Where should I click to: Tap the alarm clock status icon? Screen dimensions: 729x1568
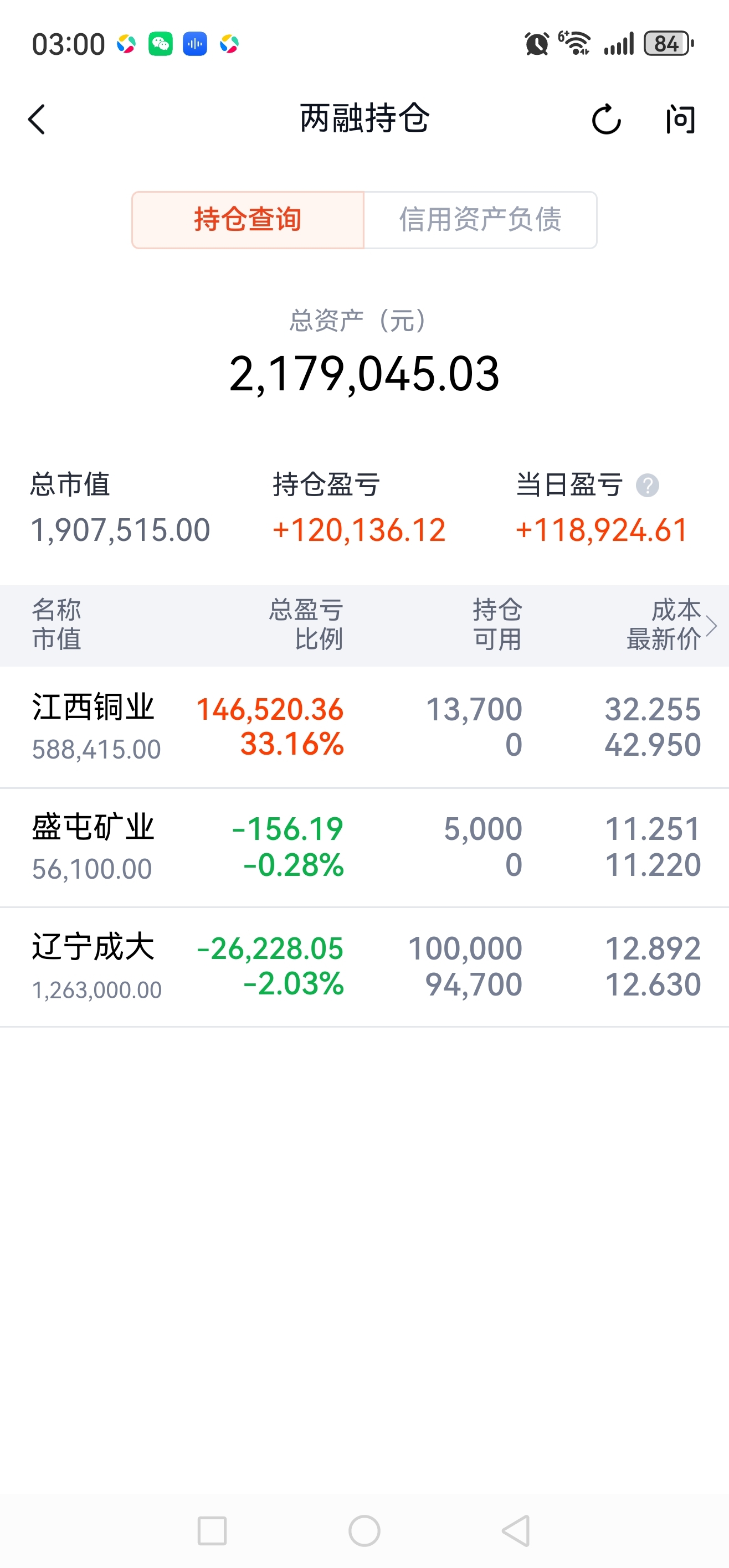coord(537,44)
